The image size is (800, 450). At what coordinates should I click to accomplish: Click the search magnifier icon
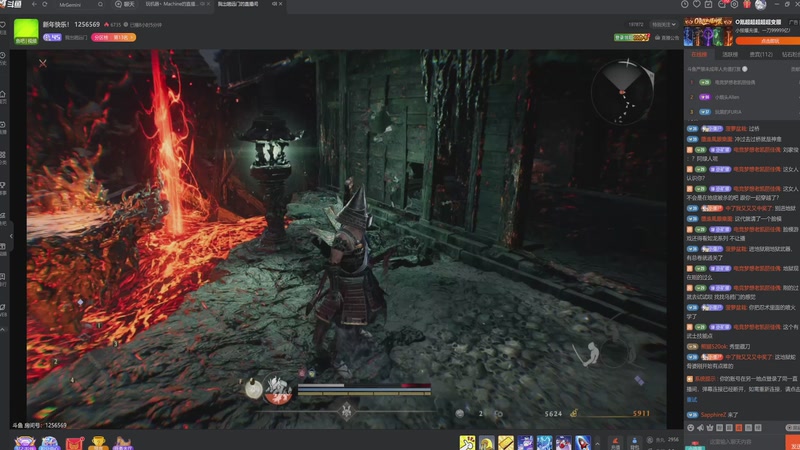[100, 5]
